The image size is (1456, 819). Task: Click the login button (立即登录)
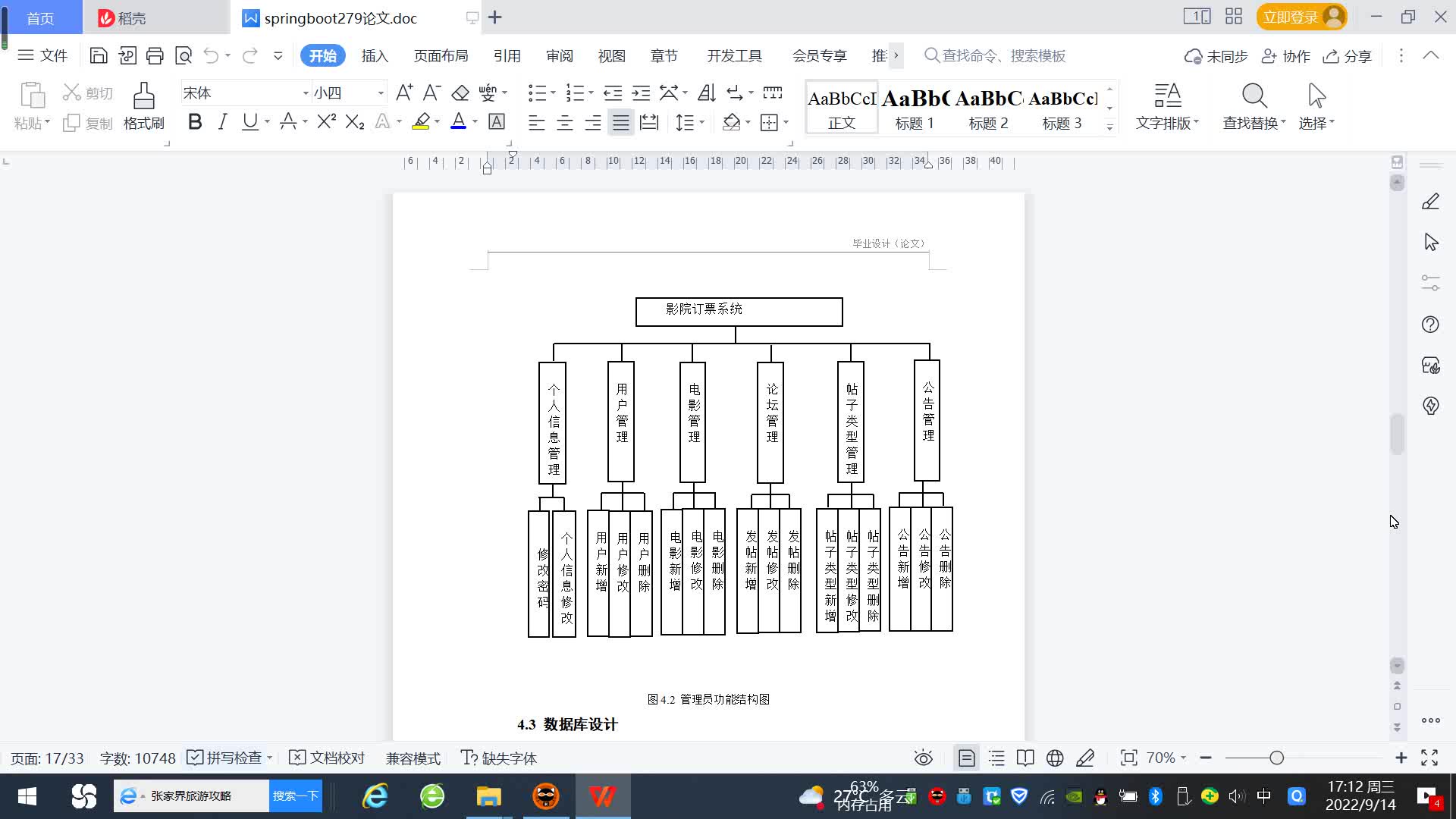tap(1301, 17)
